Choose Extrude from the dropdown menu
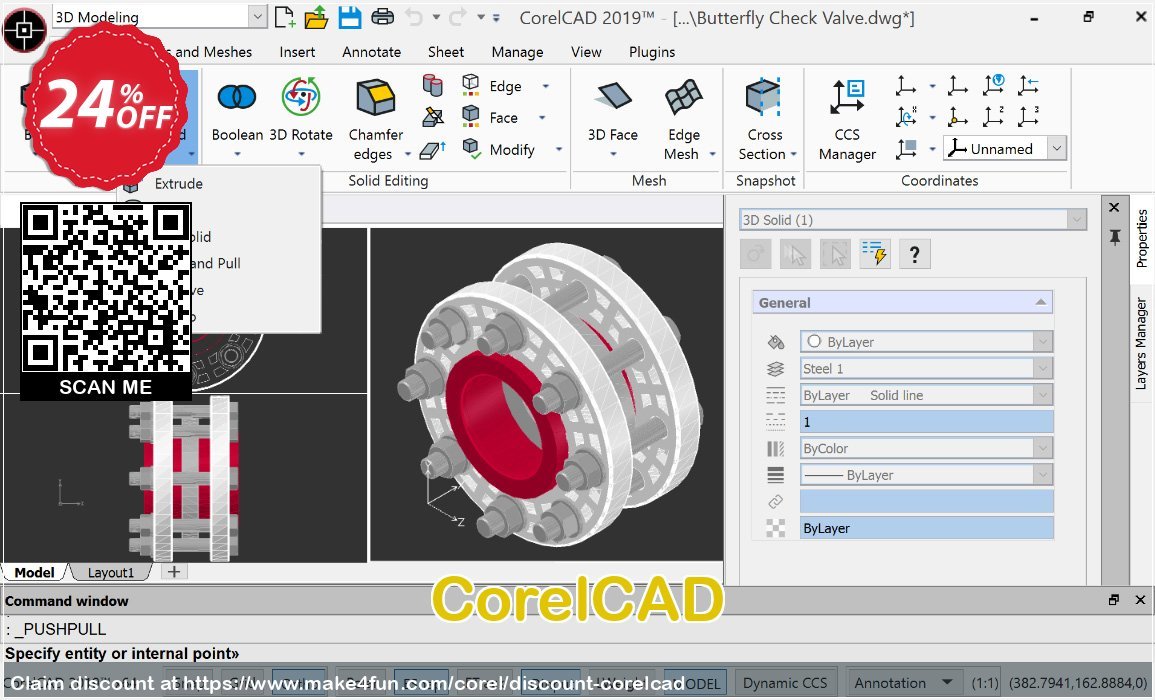Viewport: 1155px width, 700px height. coord(178,183)
